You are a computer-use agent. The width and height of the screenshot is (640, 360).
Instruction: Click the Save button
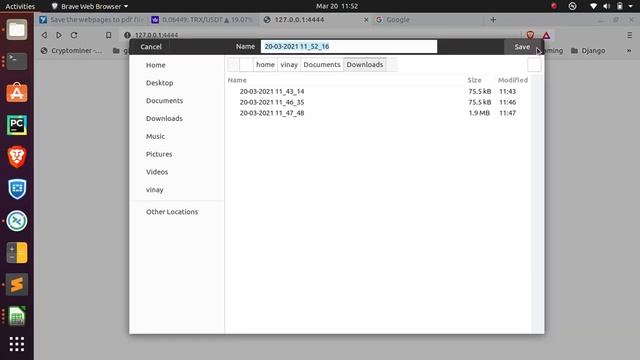522,47
